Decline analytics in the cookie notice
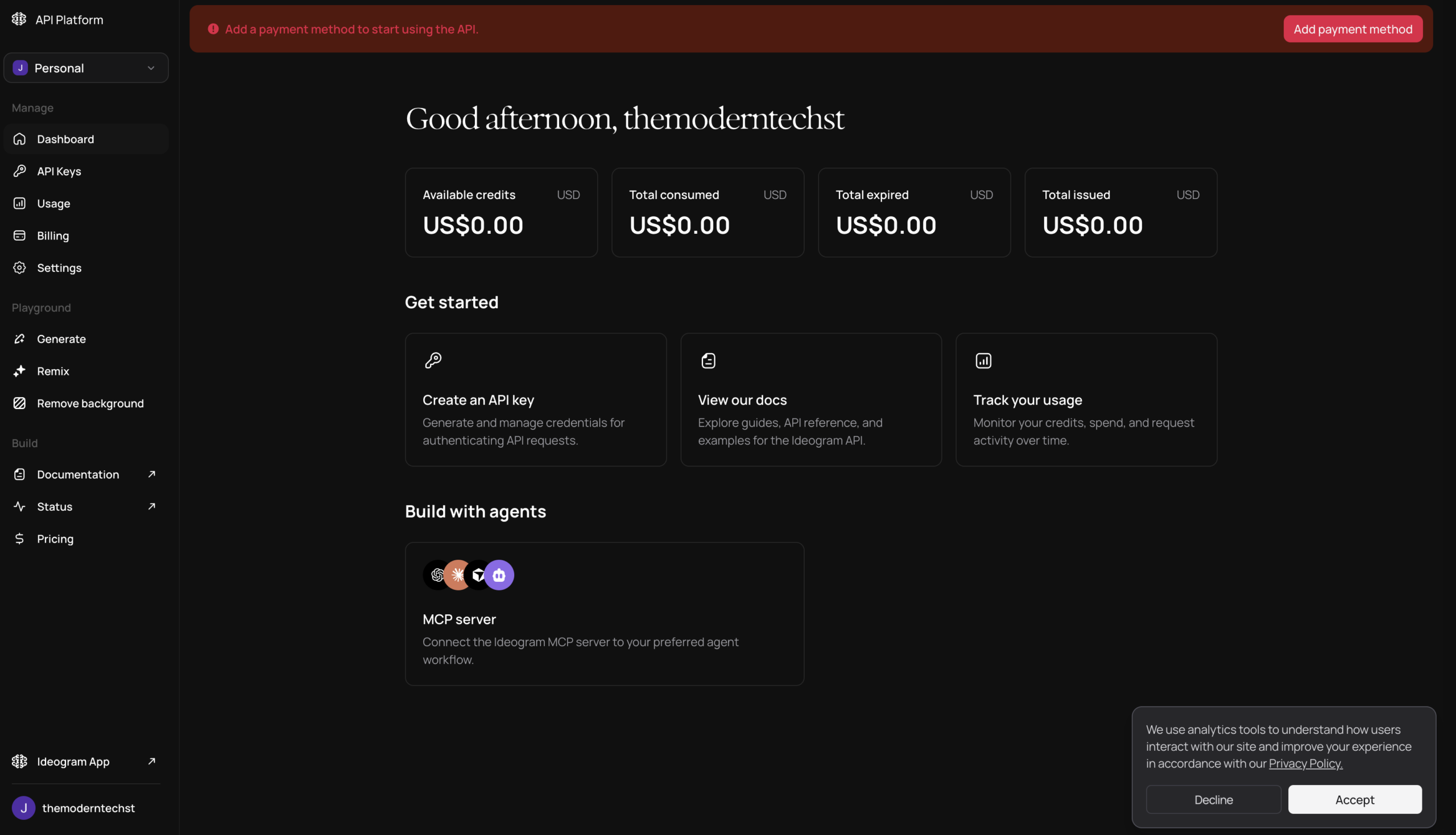 pos(1214,799)
